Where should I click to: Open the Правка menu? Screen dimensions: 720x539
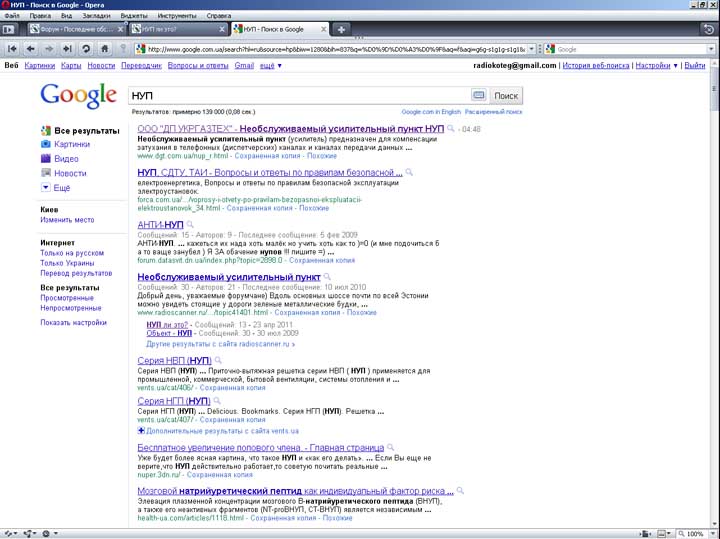tap(40, 16)
